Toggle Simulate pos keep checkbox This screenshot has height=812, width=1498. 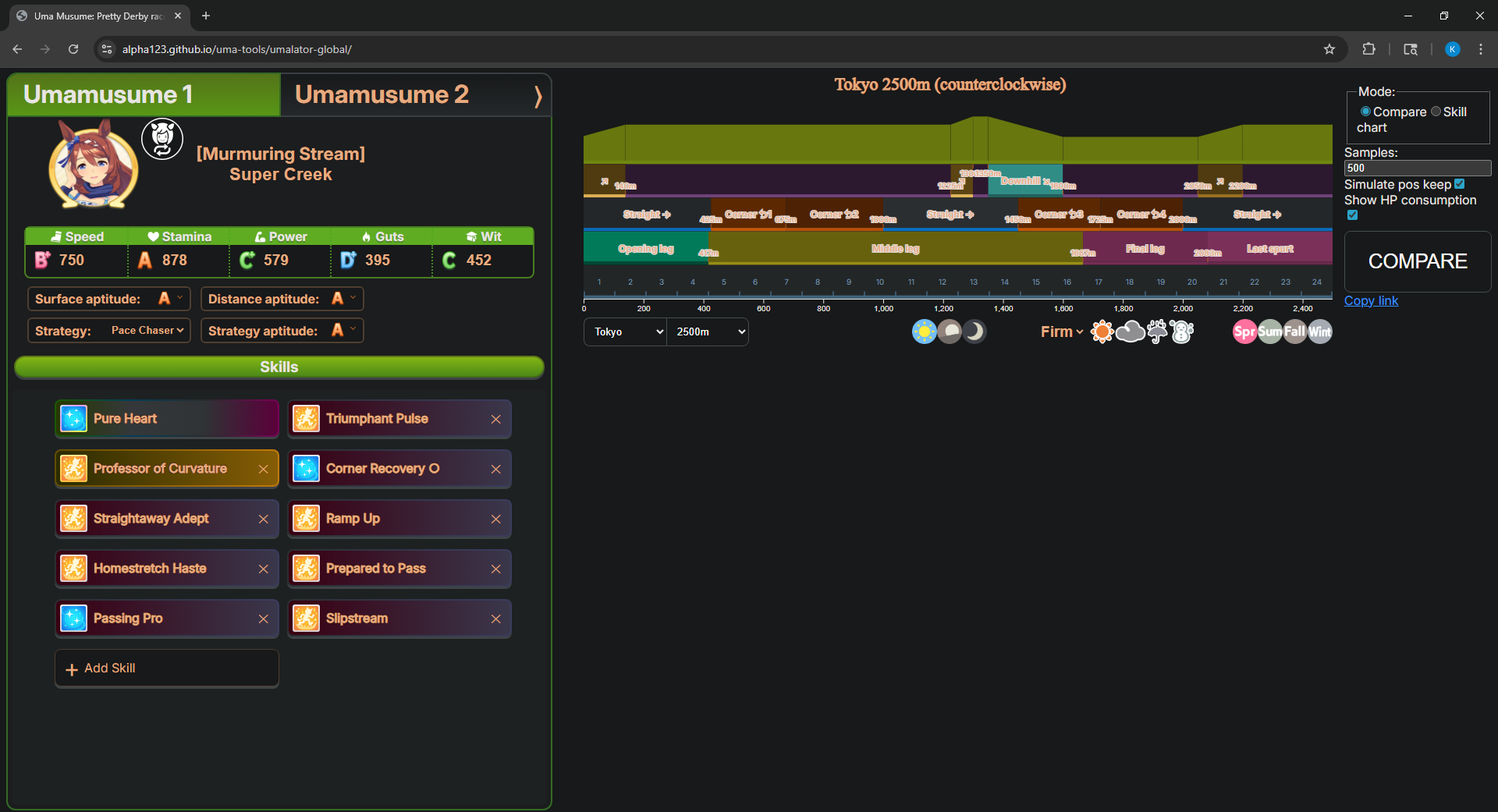[1460, 184]
